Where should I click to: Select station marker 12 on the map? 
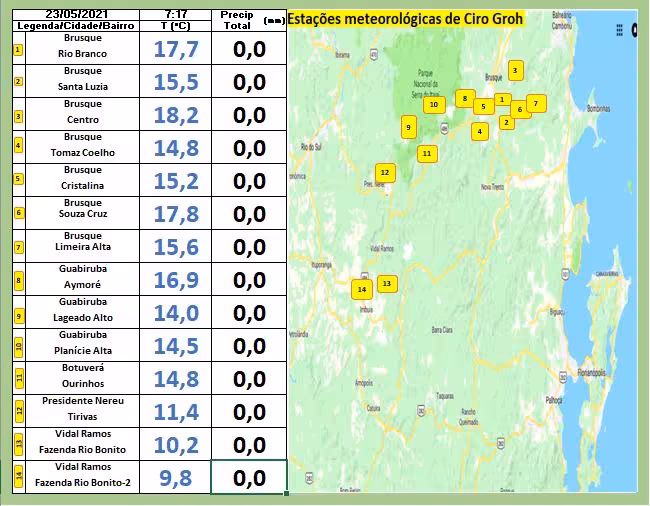pyautogui.click(x=385, y=172)
